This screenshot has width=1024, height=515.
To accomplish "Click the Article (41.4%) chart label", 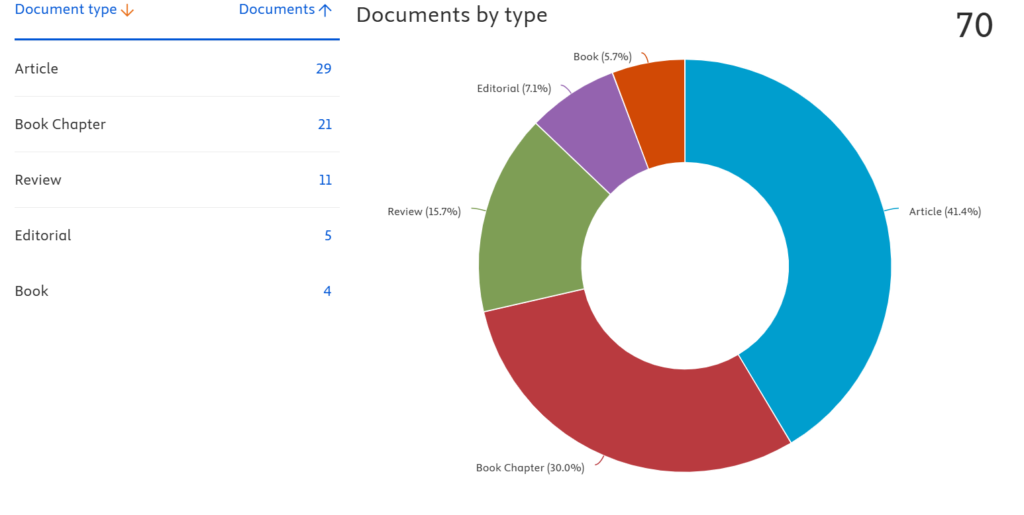I will 944,212.
